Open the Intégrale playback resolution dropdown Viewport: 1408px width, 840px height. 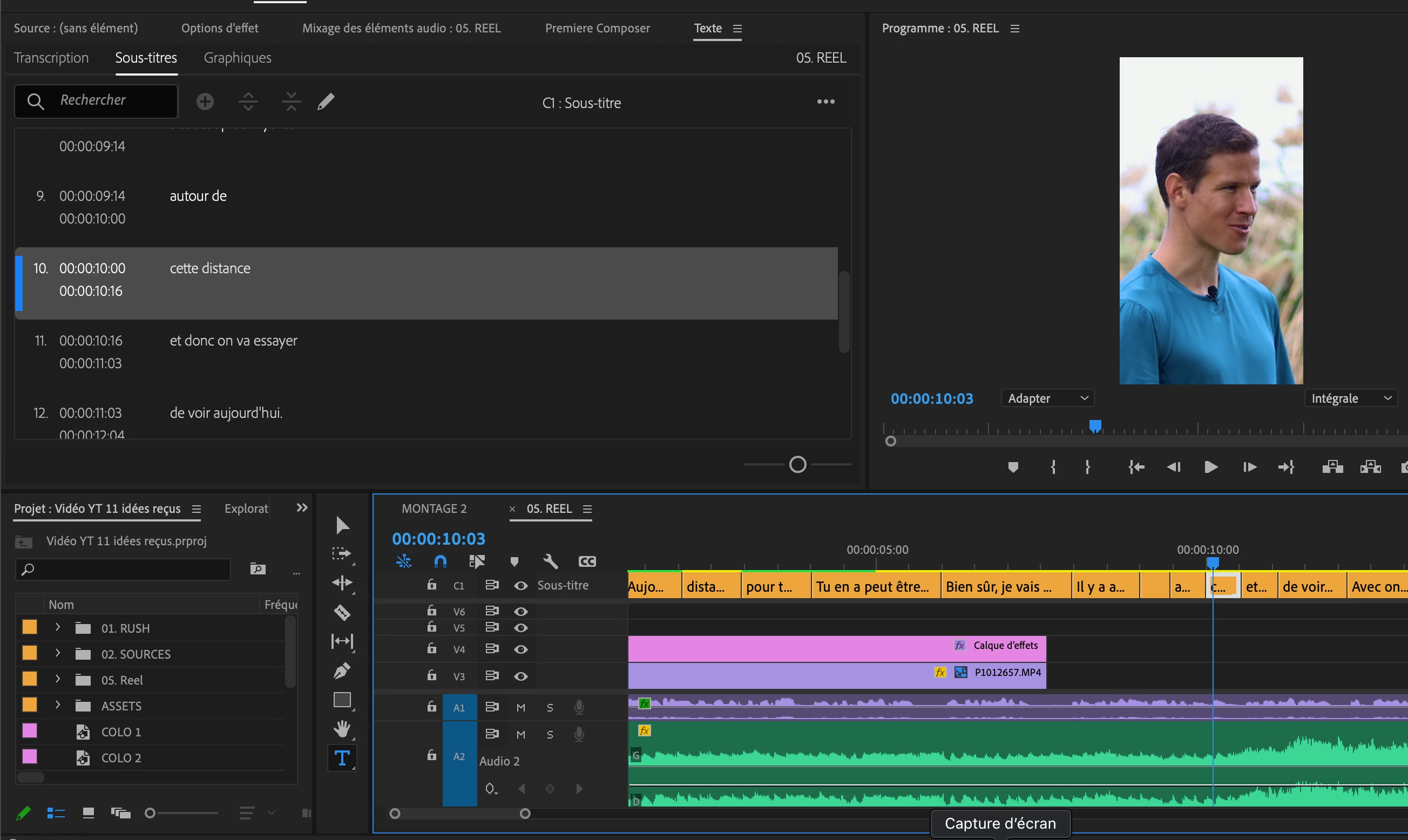pos(1350,398)
